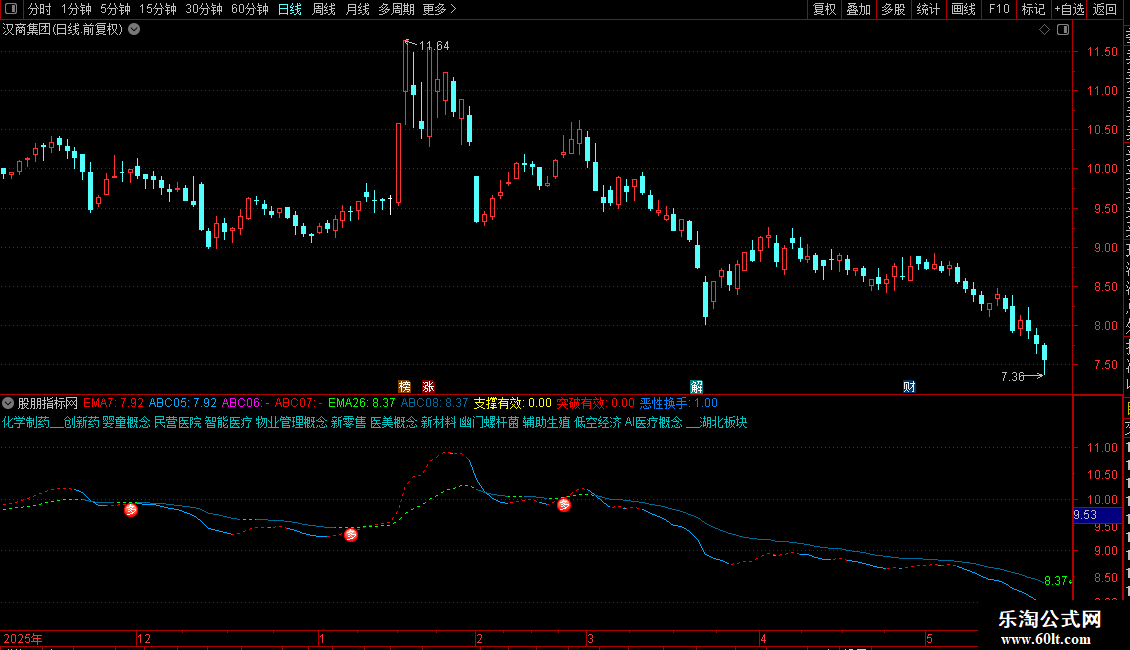Select the 日线 daily period tab
This screenshot has height=650, width=1130.
pos(290,9)
